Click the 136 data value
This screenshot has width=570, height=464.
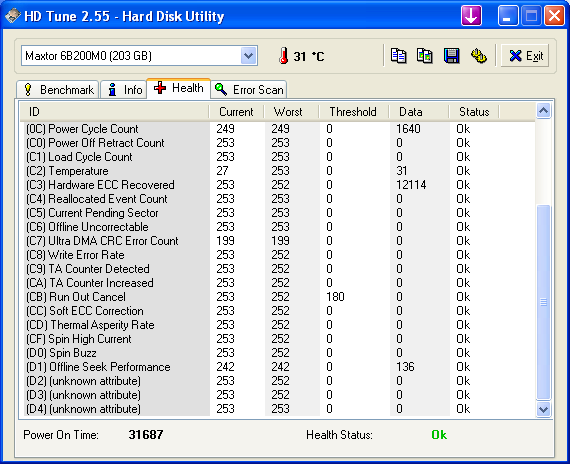tap(405, 367)
